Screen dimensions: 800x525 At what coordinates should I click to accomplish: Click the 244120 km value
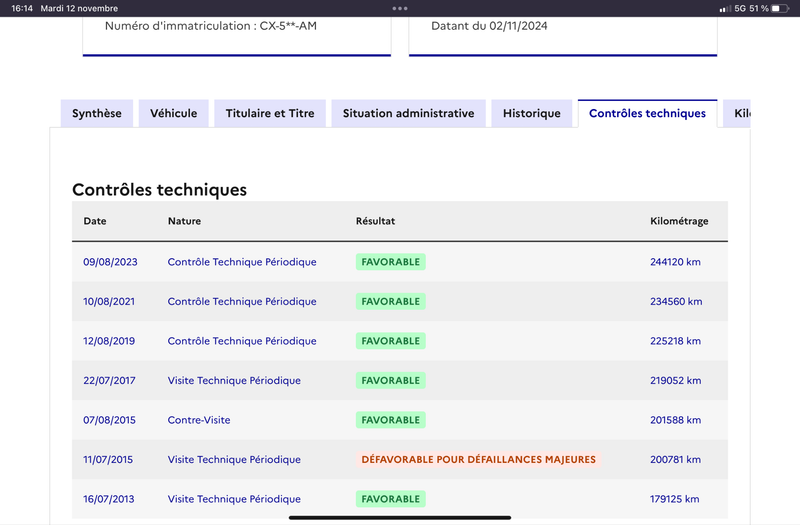pos(676,262)
